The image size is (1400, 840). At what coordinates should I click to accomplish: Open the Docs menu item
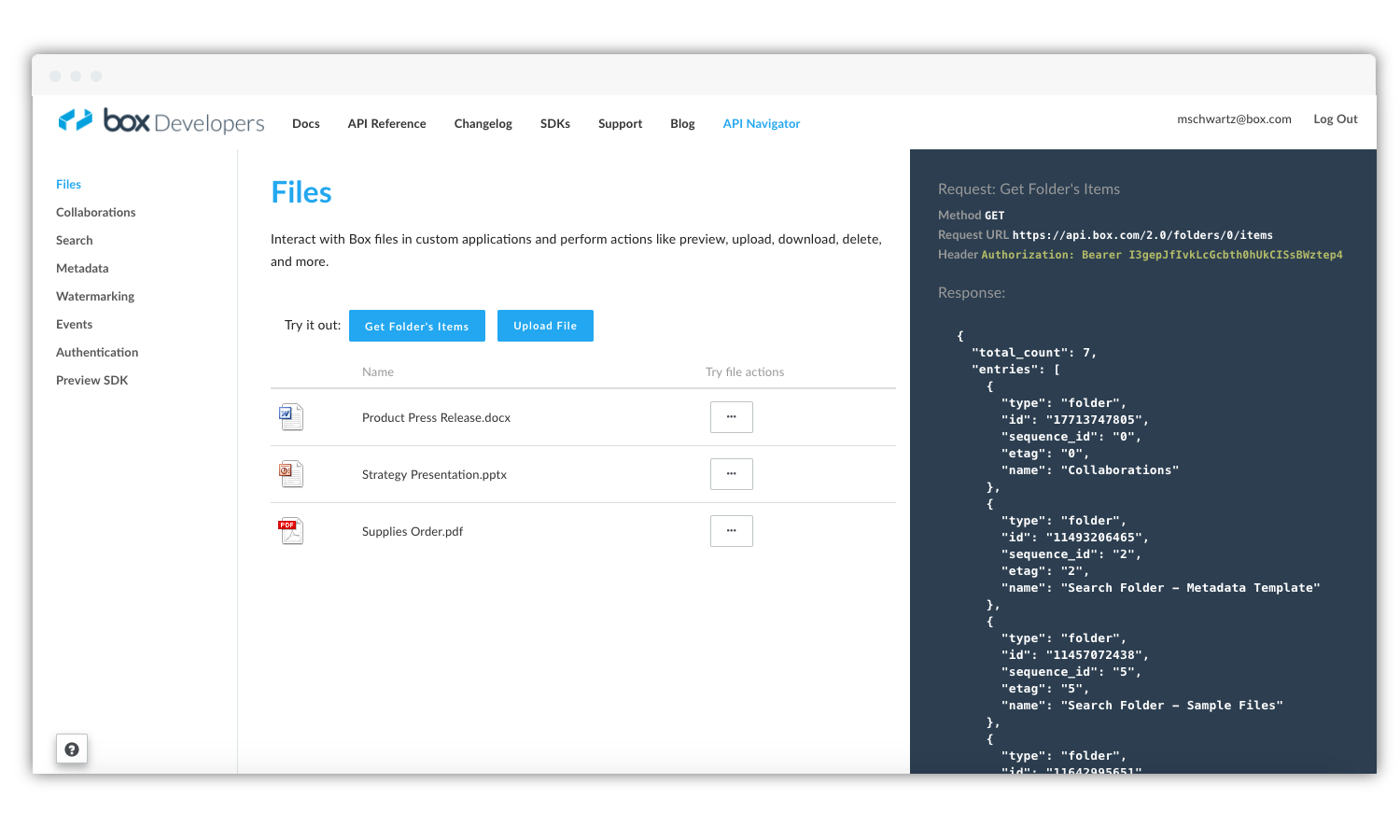coord(306,123)
